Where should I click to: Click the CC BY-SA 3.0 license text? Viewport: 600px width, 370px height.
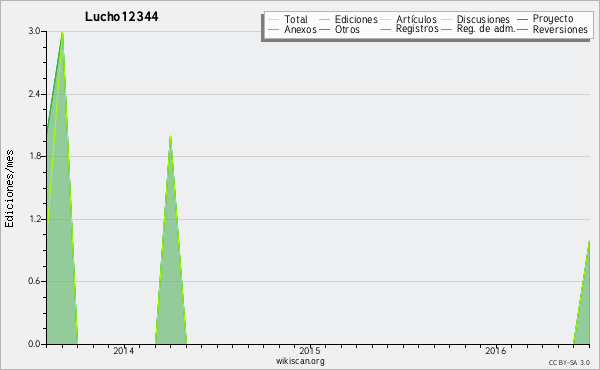pyautogui.click(x=569, y=362)
